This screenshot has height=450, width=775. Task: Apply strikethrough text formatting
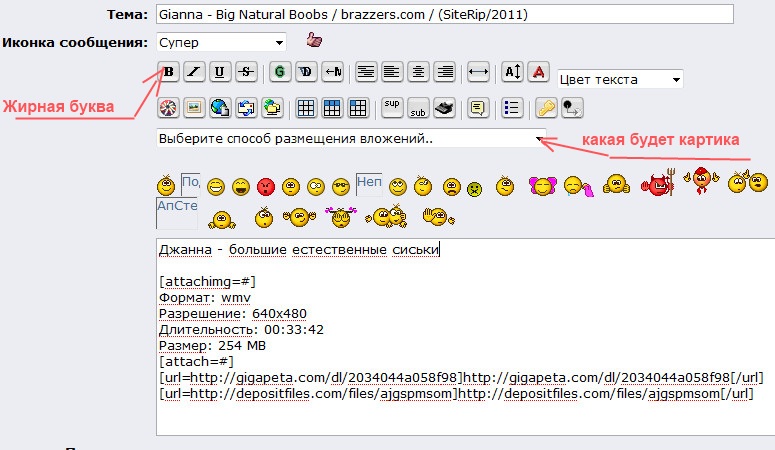(x=245, y=72)
